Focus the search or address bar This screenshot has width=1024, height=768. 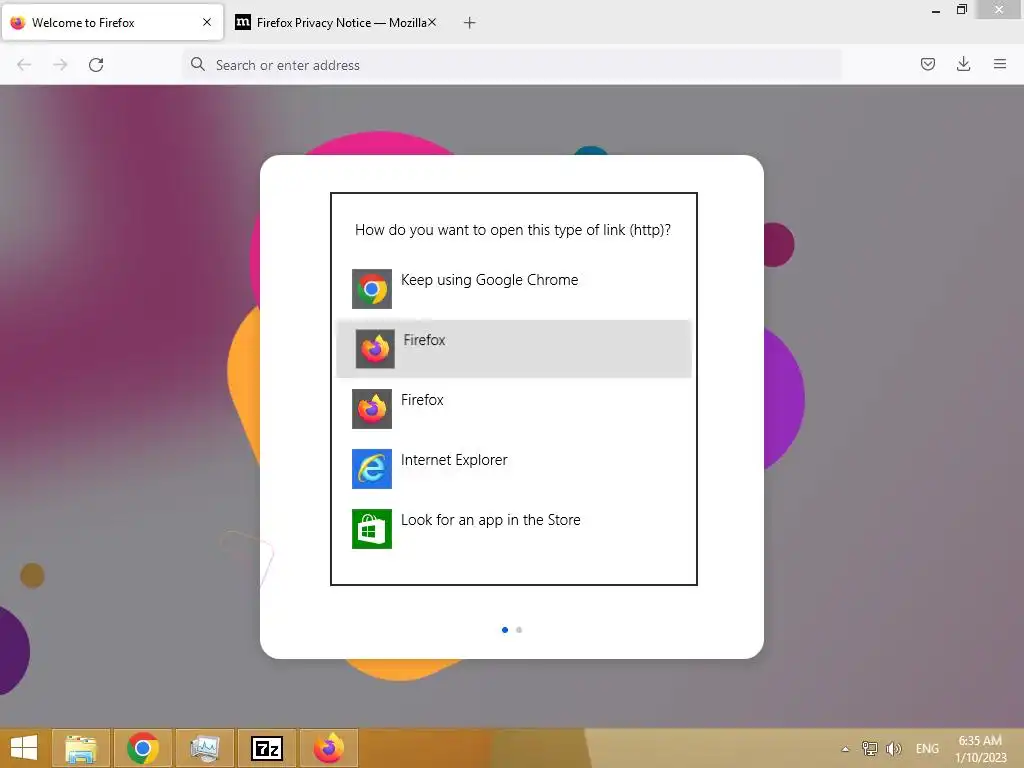(x=511, y=65)
